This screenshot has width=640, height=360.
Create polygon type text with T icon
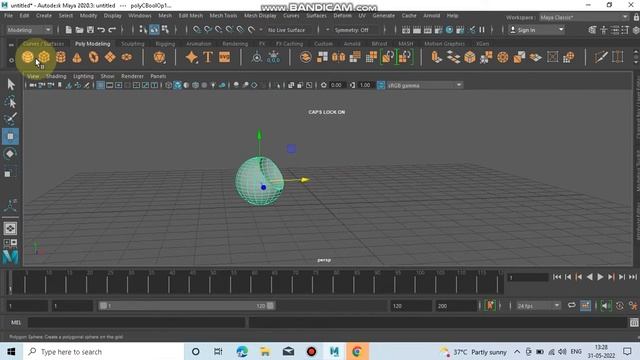208,57
